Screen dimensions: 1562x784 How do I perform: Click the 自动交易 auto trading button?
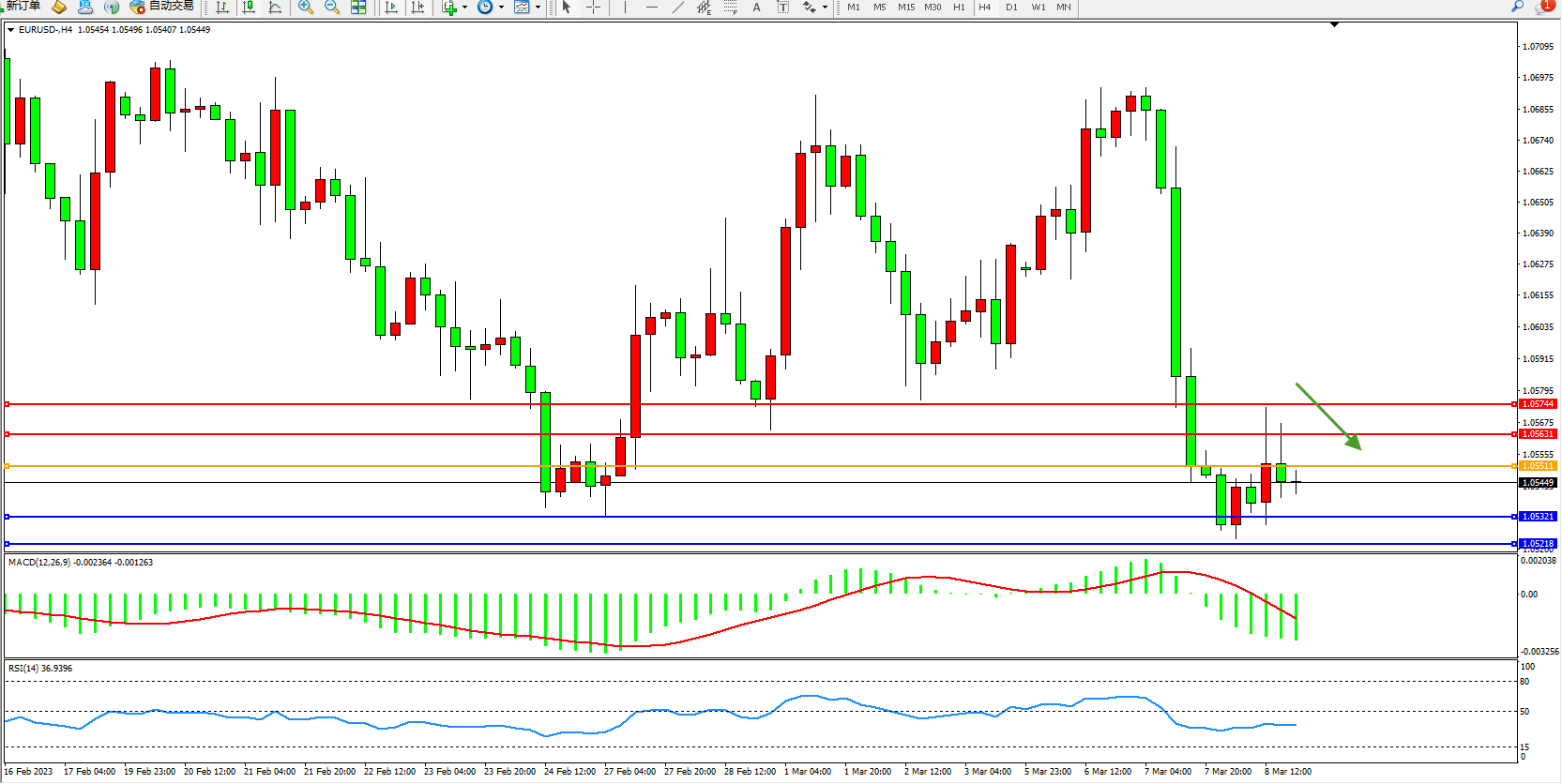(162, 6)
